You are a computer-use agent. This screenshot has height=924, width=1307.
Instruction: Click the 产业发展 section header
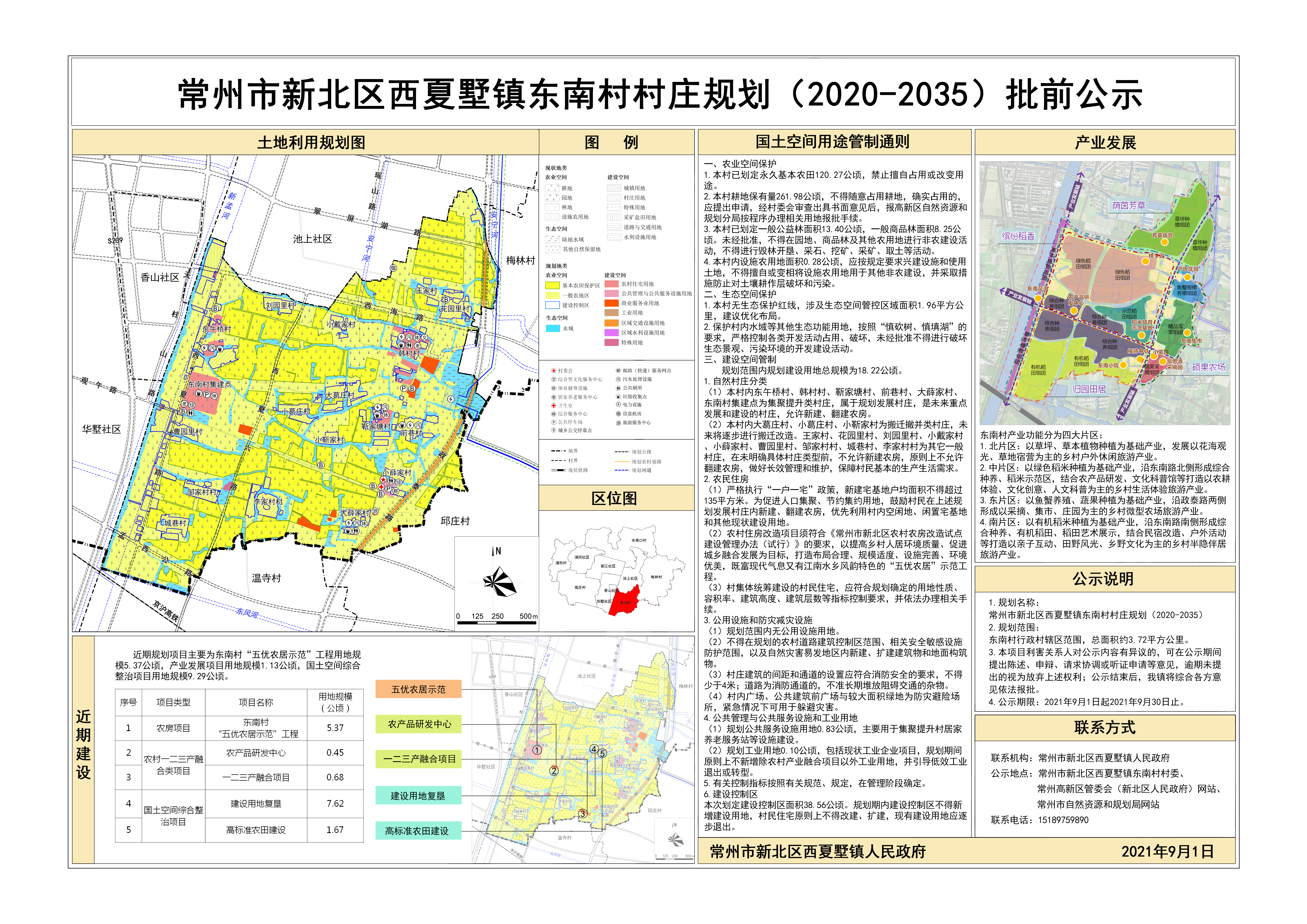click(x=1105, y=142)
